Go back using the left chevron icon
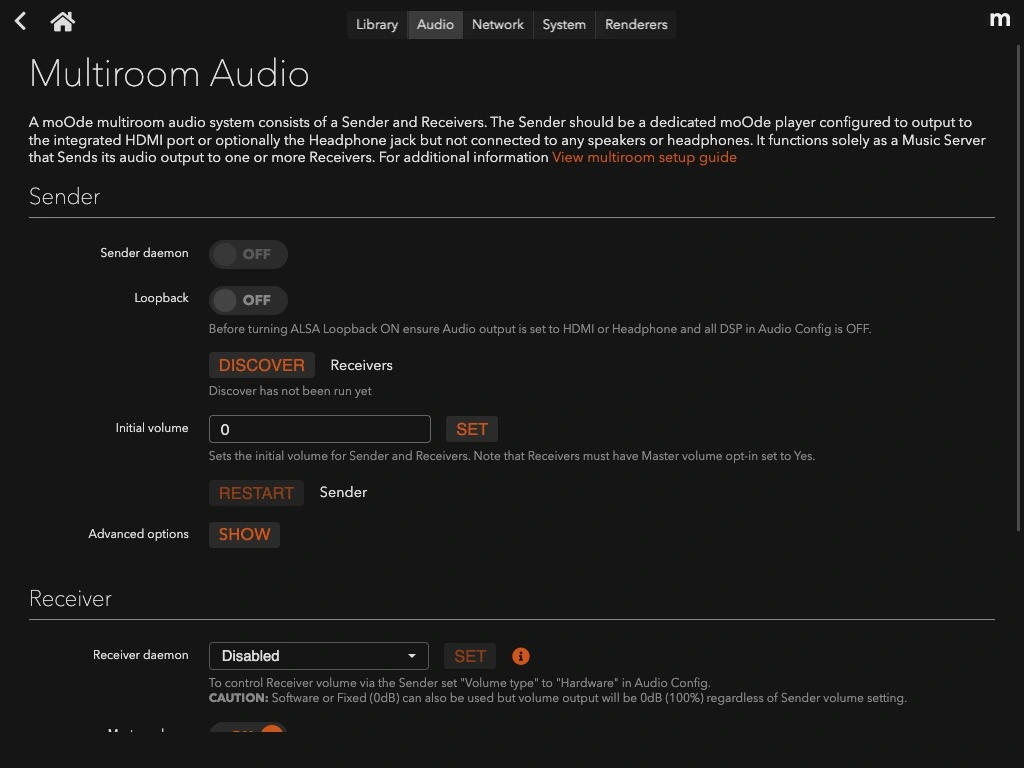1024x768 pixels. click(x=20, y=22)
